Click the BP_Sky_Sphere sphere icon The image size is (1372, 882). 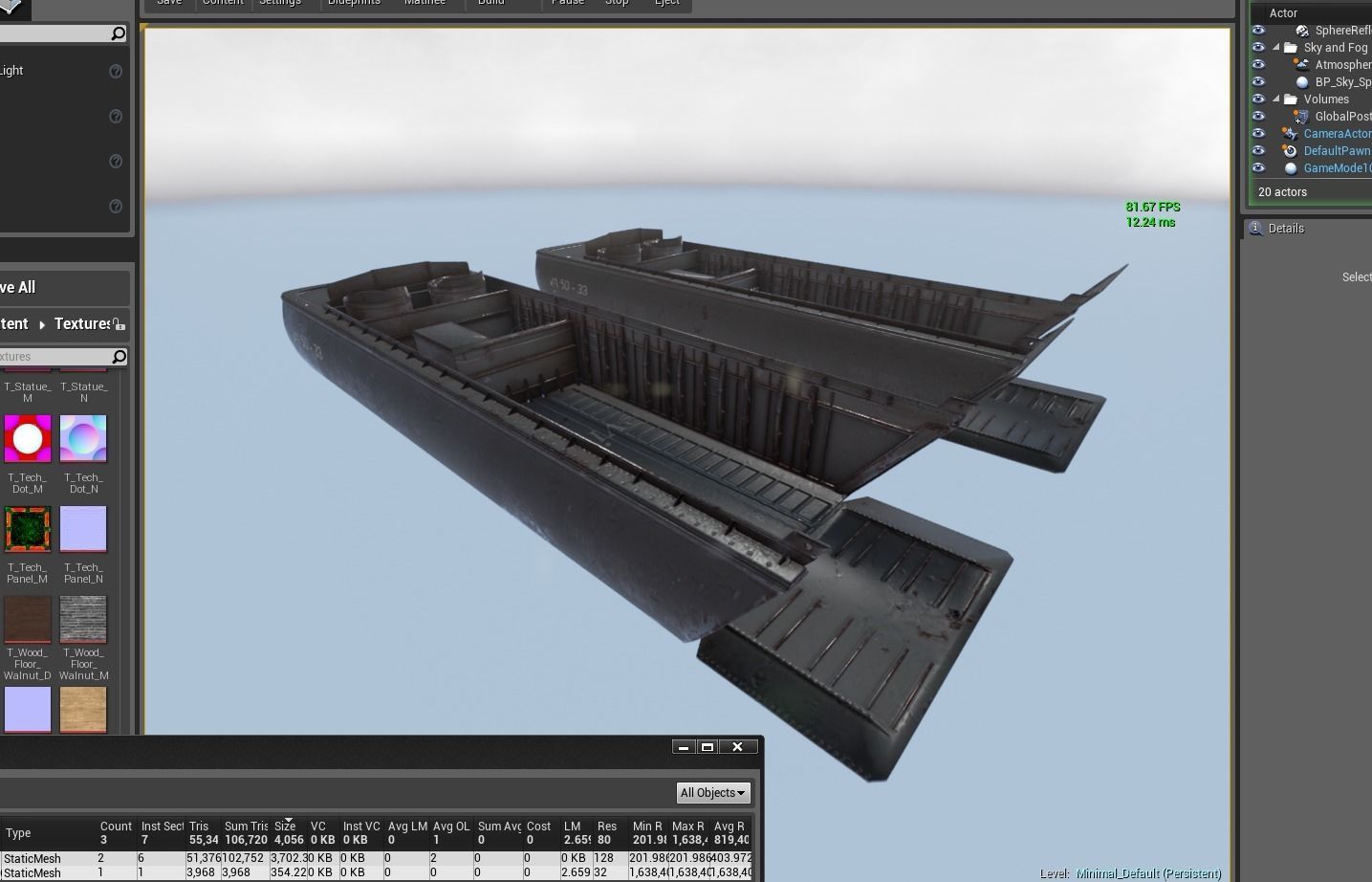point(1302,82)
